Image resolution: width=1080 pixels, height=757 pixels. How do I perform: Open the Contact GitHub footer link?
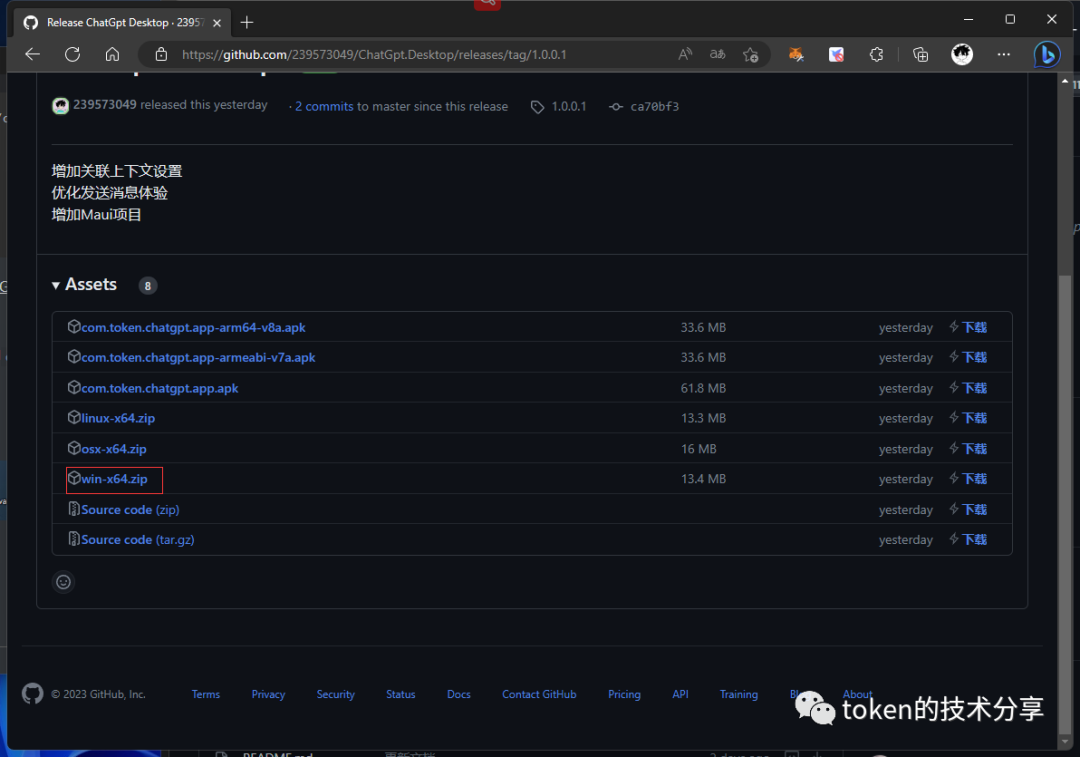[x=539, y=694]
